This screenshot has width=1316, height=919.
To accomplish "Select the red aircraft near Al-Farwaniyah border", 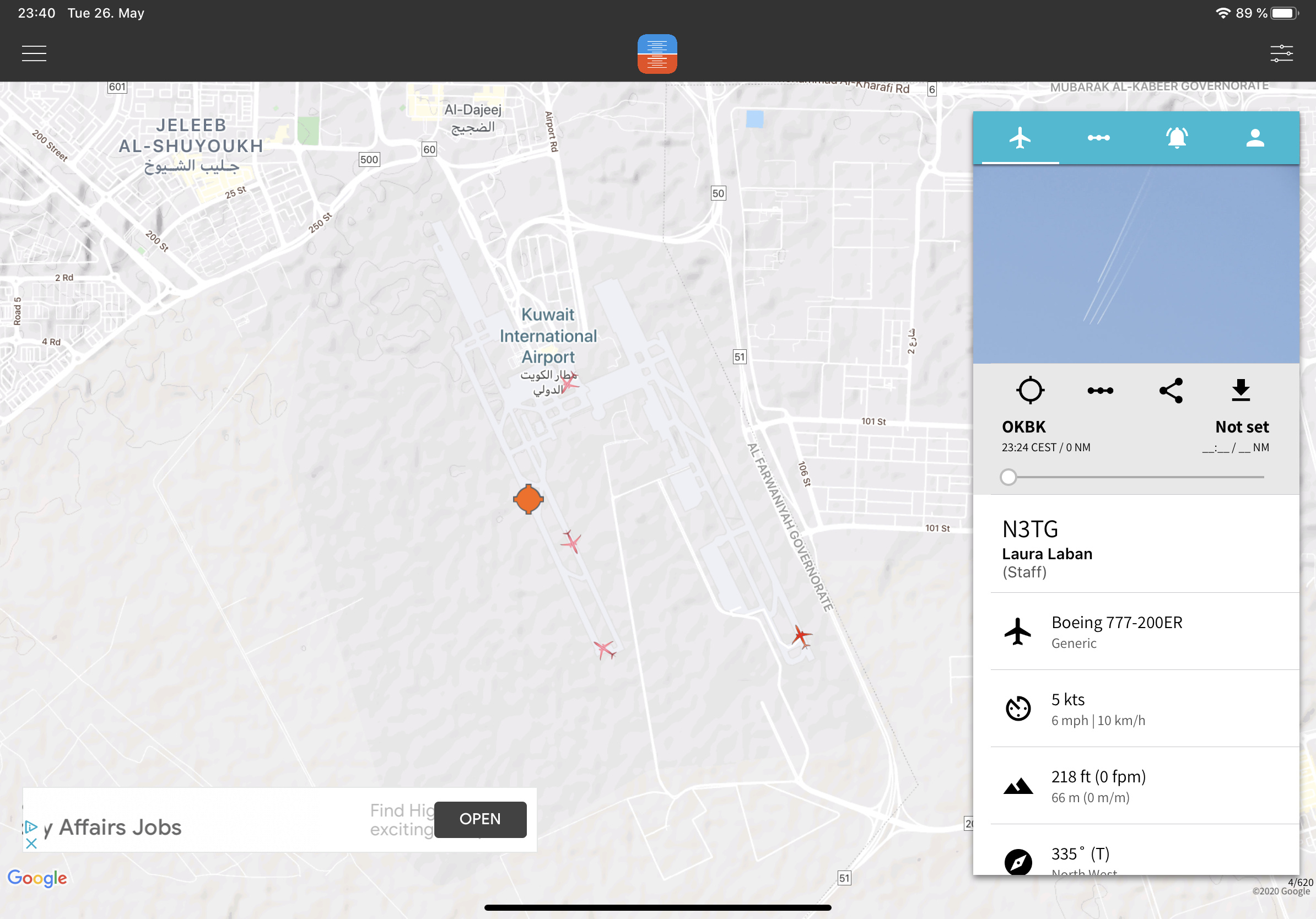I will click(801, 636).
